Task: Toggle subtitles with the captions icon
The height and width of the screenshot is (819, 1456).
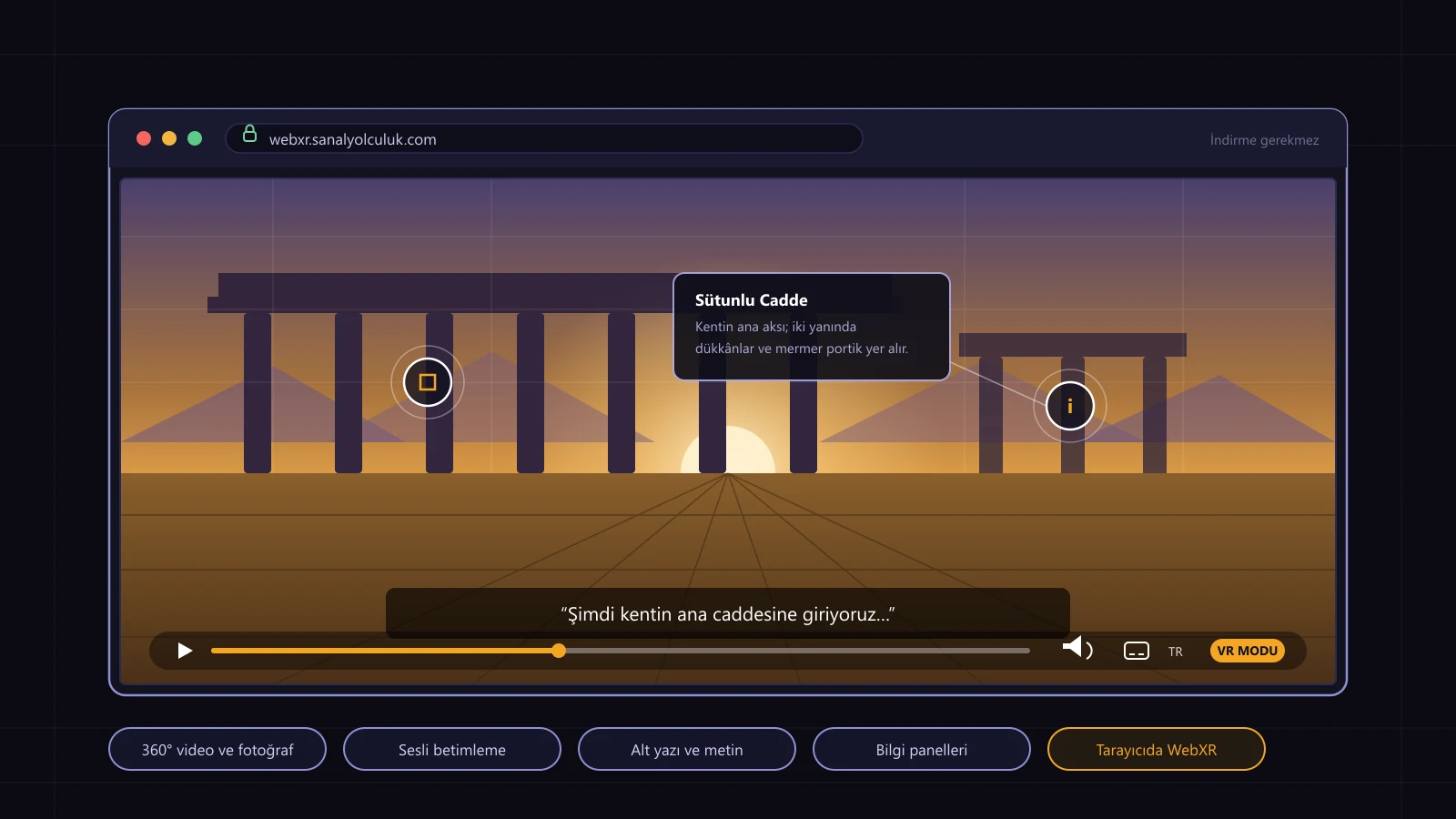Action: 1137,651
